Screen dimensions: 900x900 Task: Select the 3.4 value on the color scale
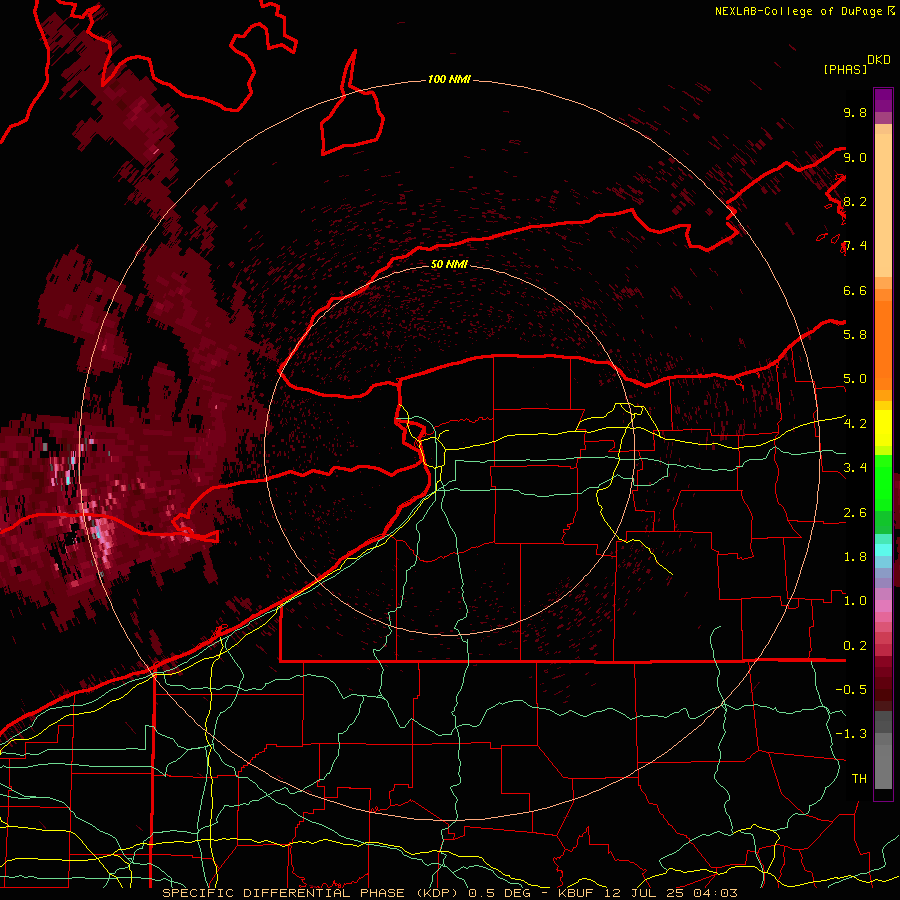[855, 468]
